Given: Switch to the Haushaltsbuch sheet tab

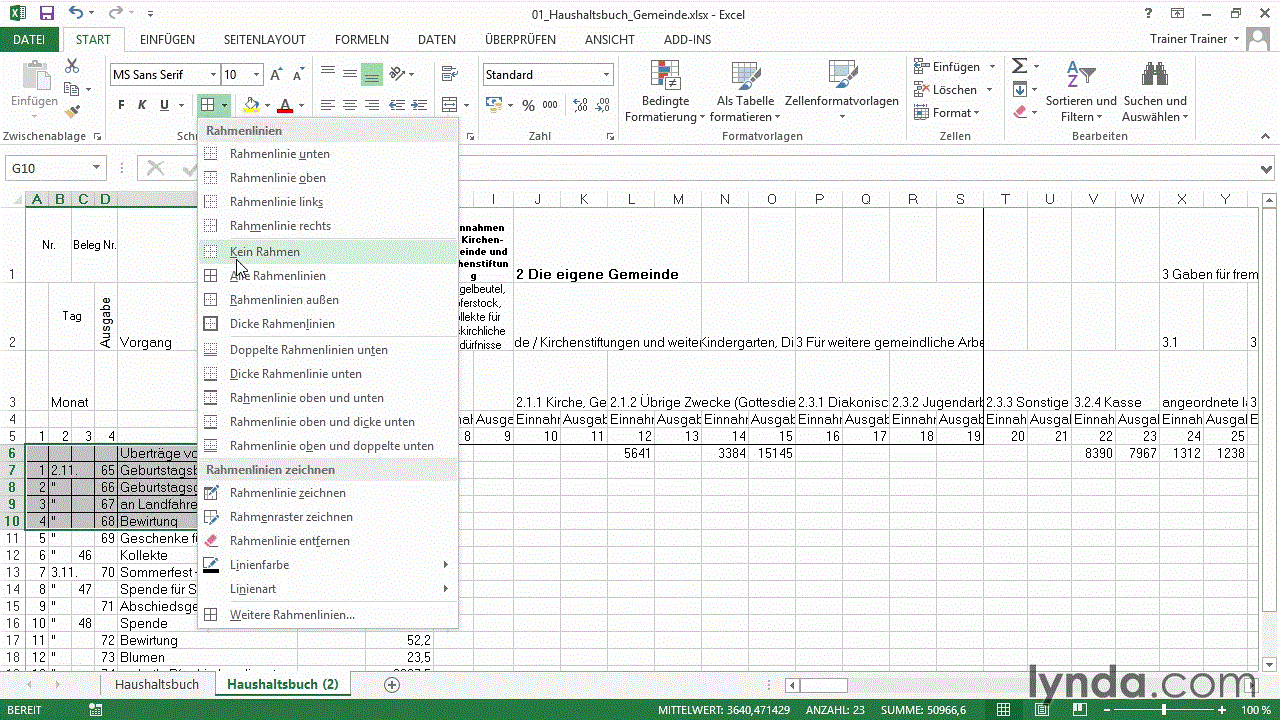Looking at the screenshot, I should click(157, 685).
